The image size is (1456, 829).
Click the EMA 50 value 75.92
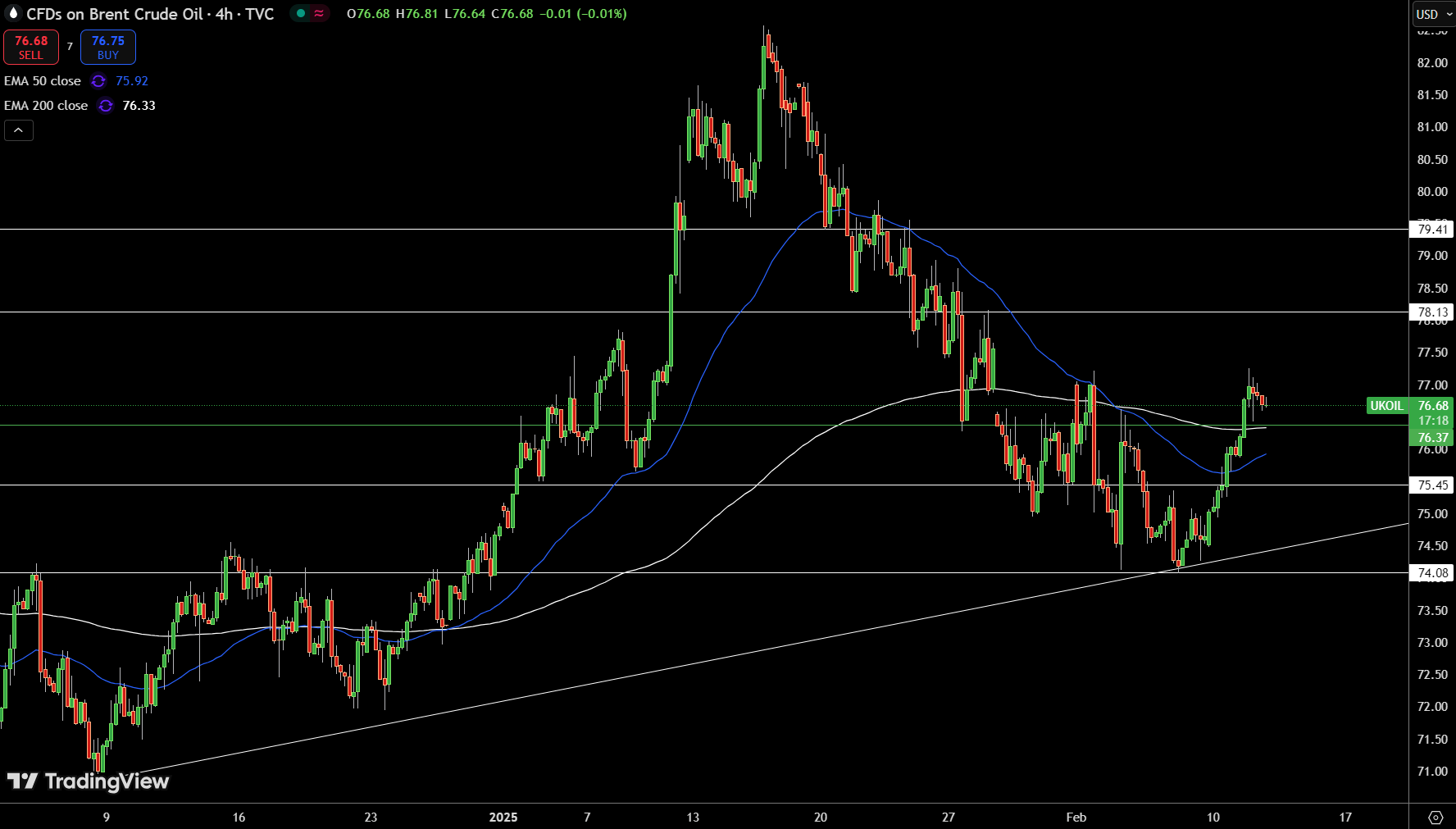[132, 81]
